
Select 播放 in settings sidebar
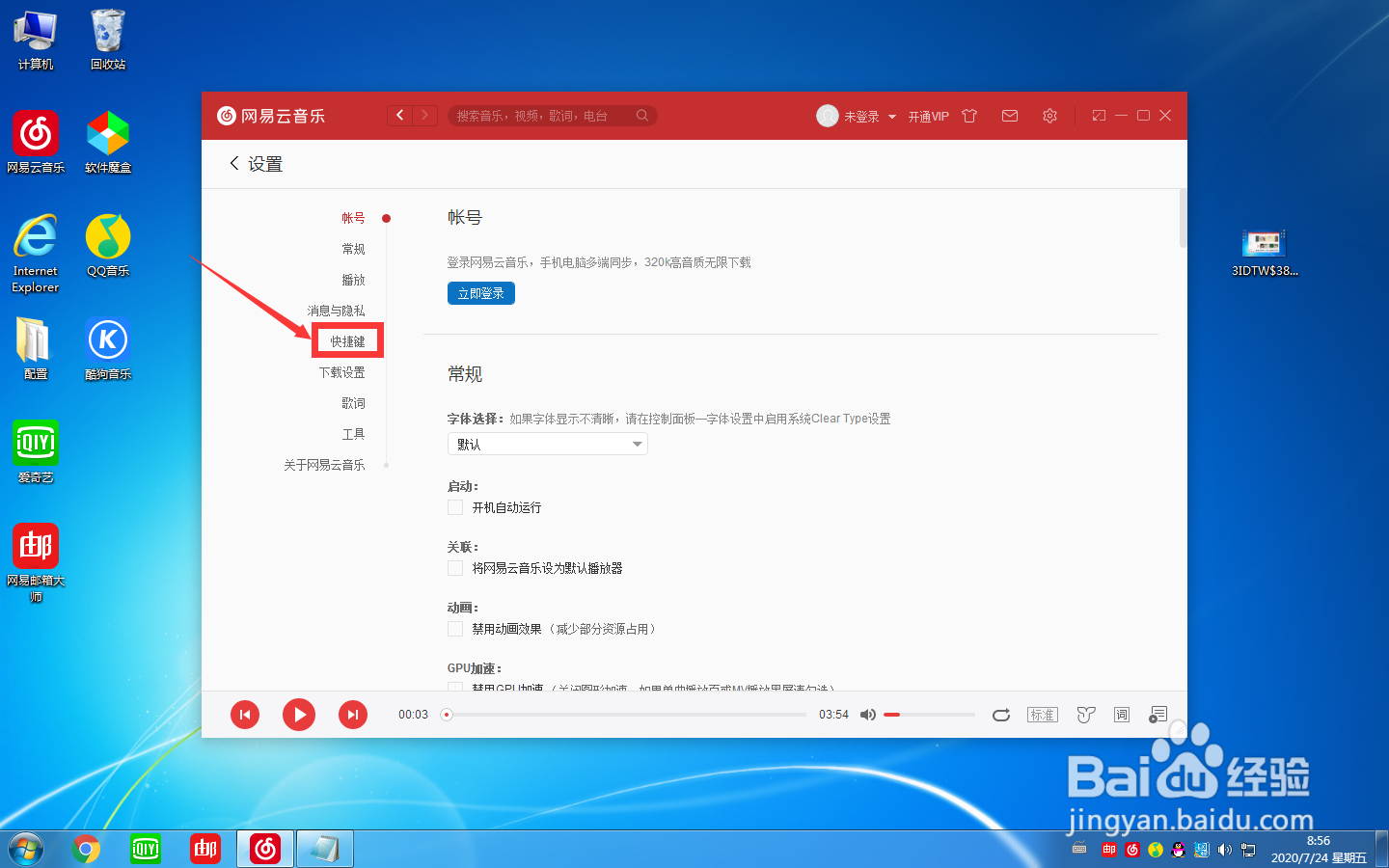(353, 280)
